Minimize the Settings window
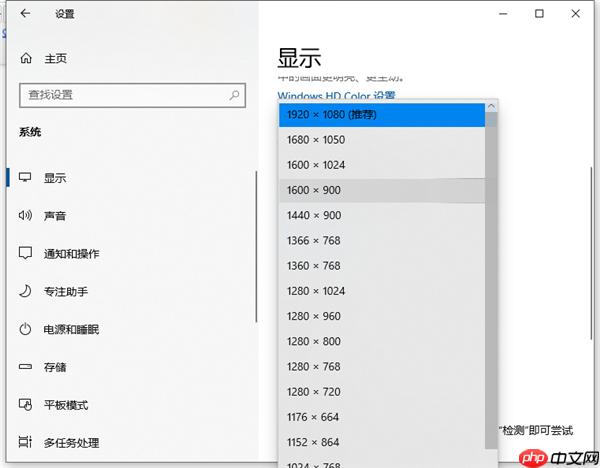The width and height of the screenshot is (600, 468). [503, 14]
